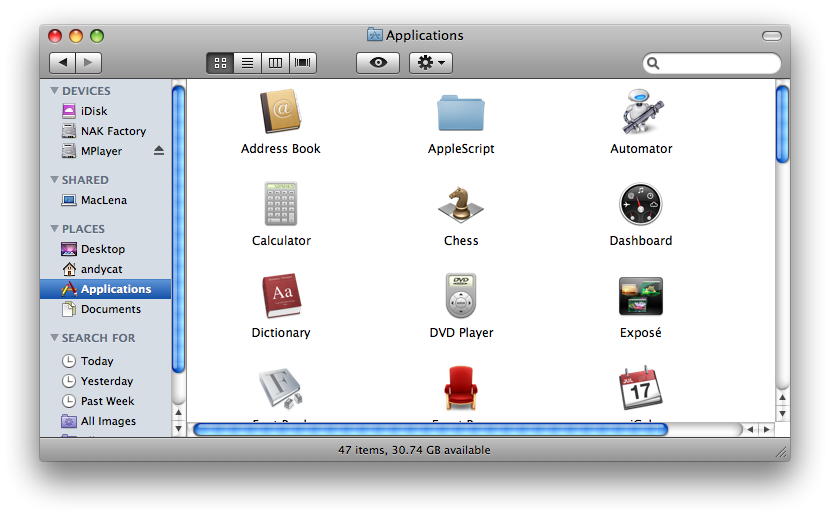Select the red chair Front Row icon
The height and width of the screenshot is (516, 830).
tap(461, 388)
